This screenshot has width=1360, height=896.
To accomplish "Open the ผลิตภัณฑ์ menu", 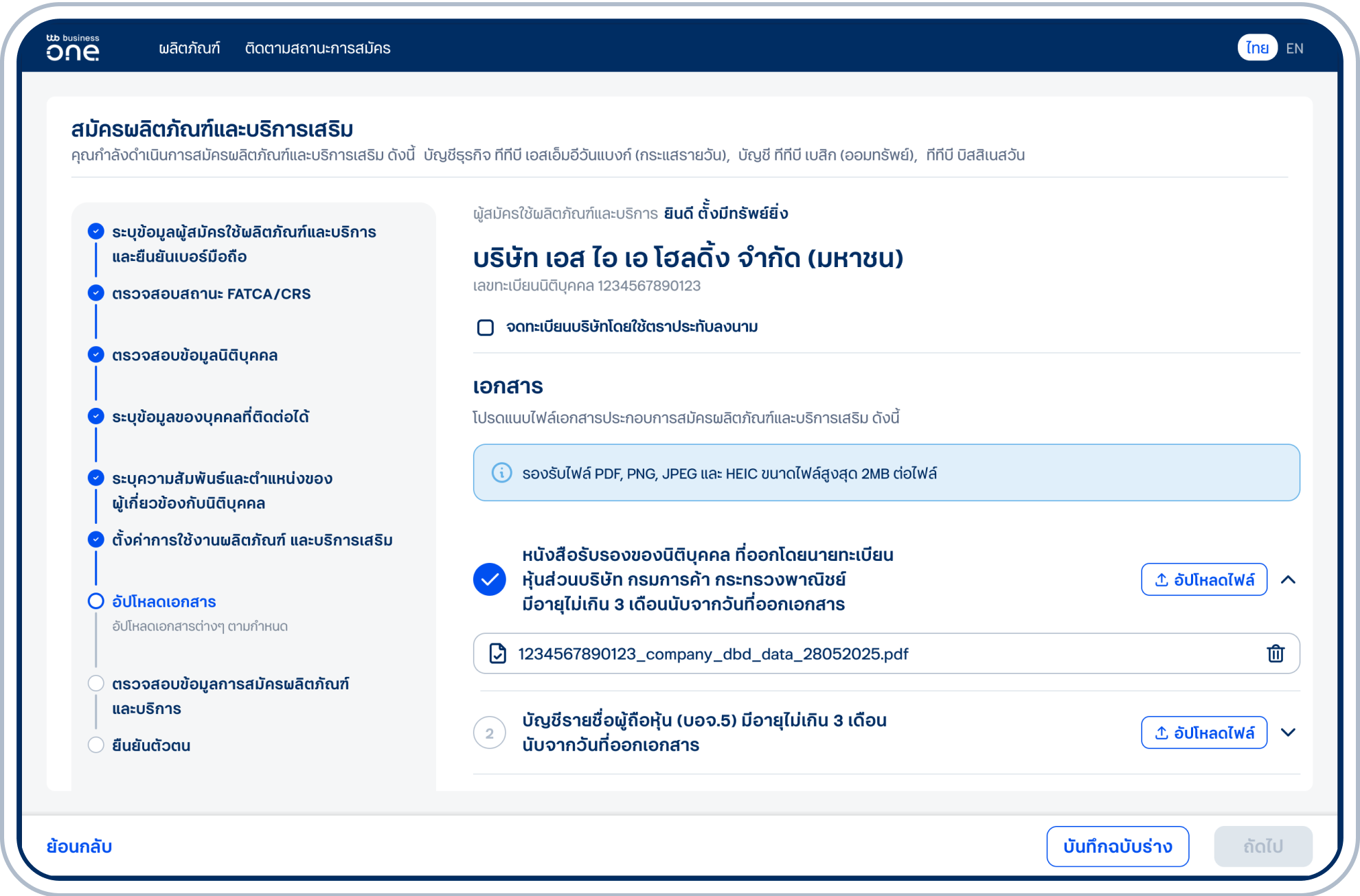I will pyautogui.click(x=190, y=48).
